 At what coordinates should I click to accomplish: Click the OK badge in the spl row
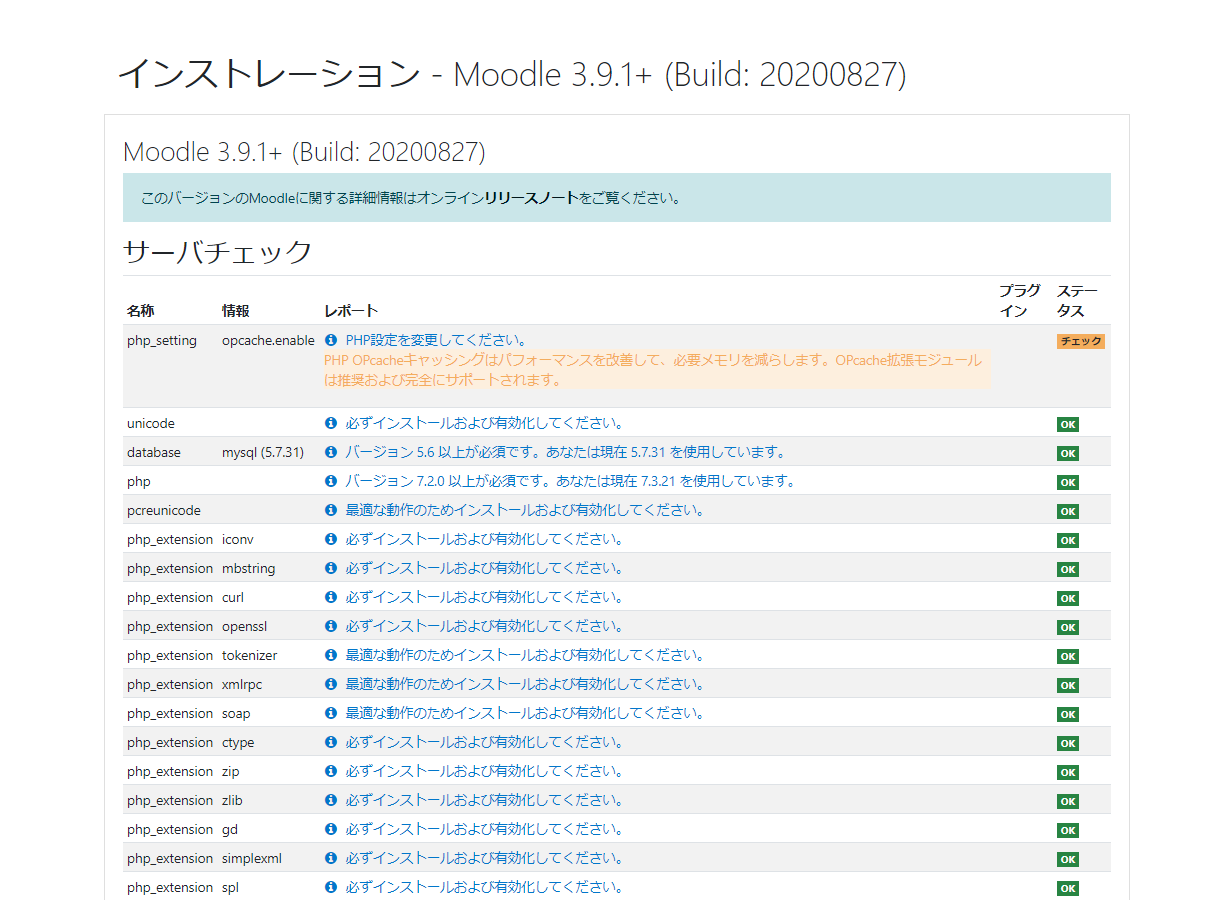[1068, 888]
